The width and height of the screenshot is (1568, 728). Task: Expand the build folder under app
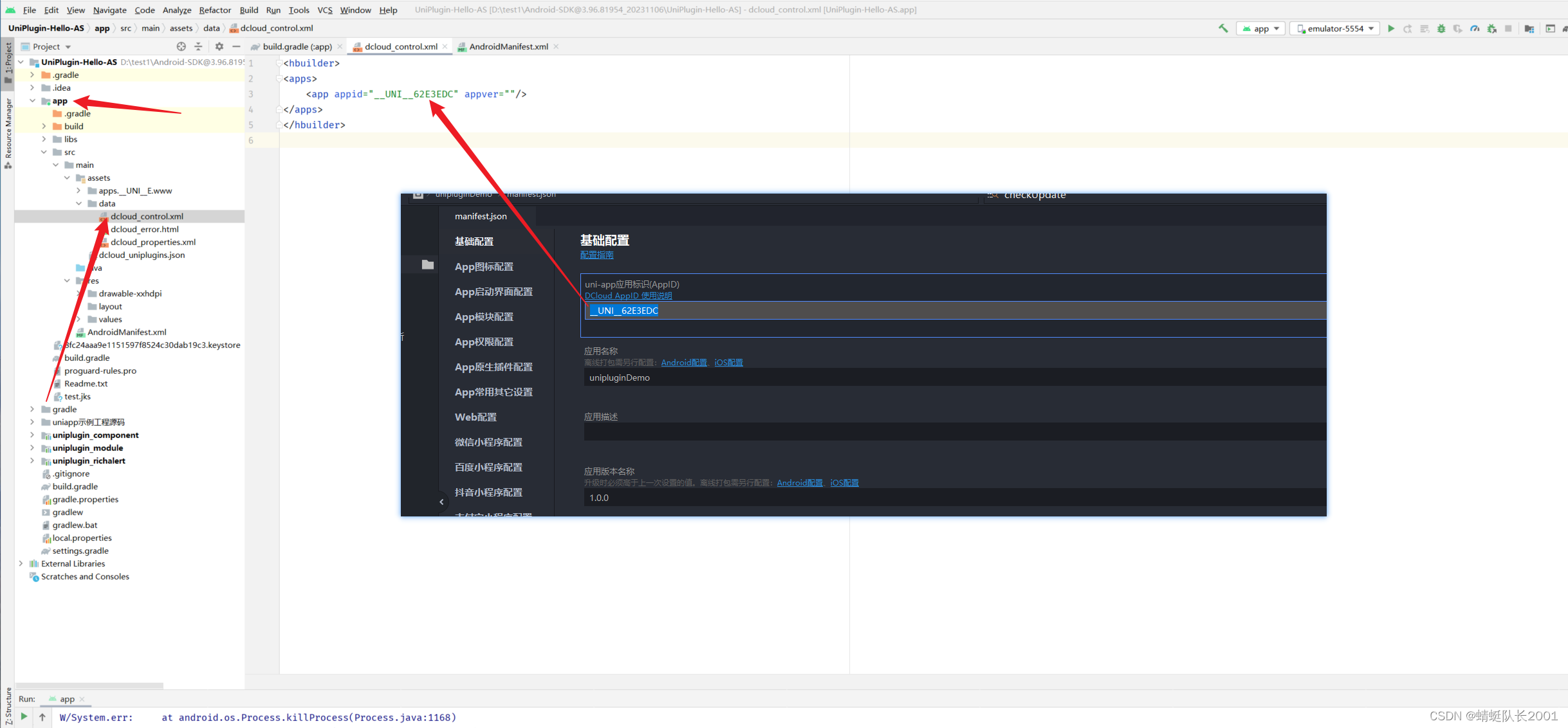(44, 127)
